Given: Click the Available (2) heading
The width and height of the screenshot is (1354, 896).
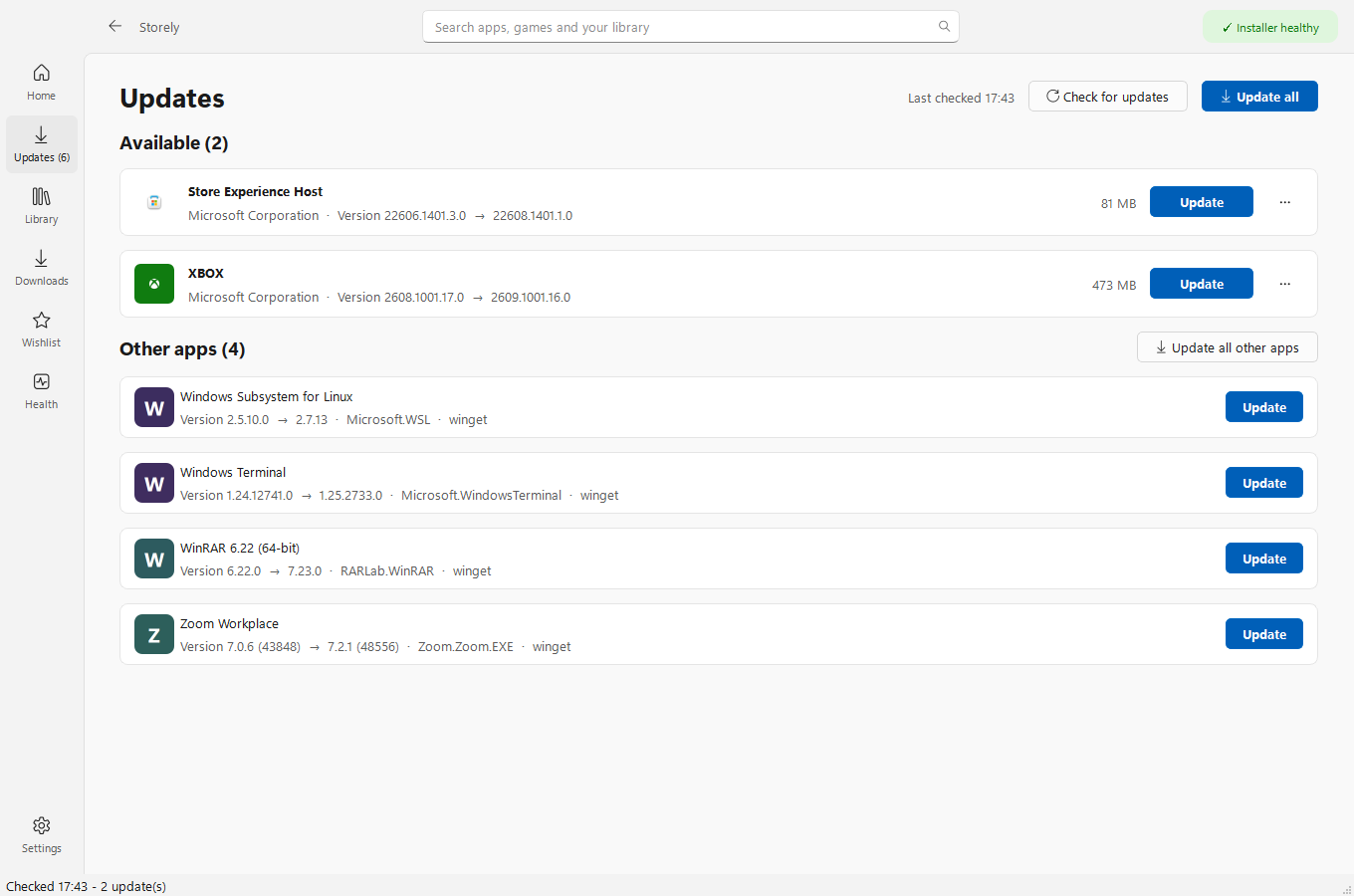Looking at the screenshot, I should pyautogui.click(x=174, y=142).
